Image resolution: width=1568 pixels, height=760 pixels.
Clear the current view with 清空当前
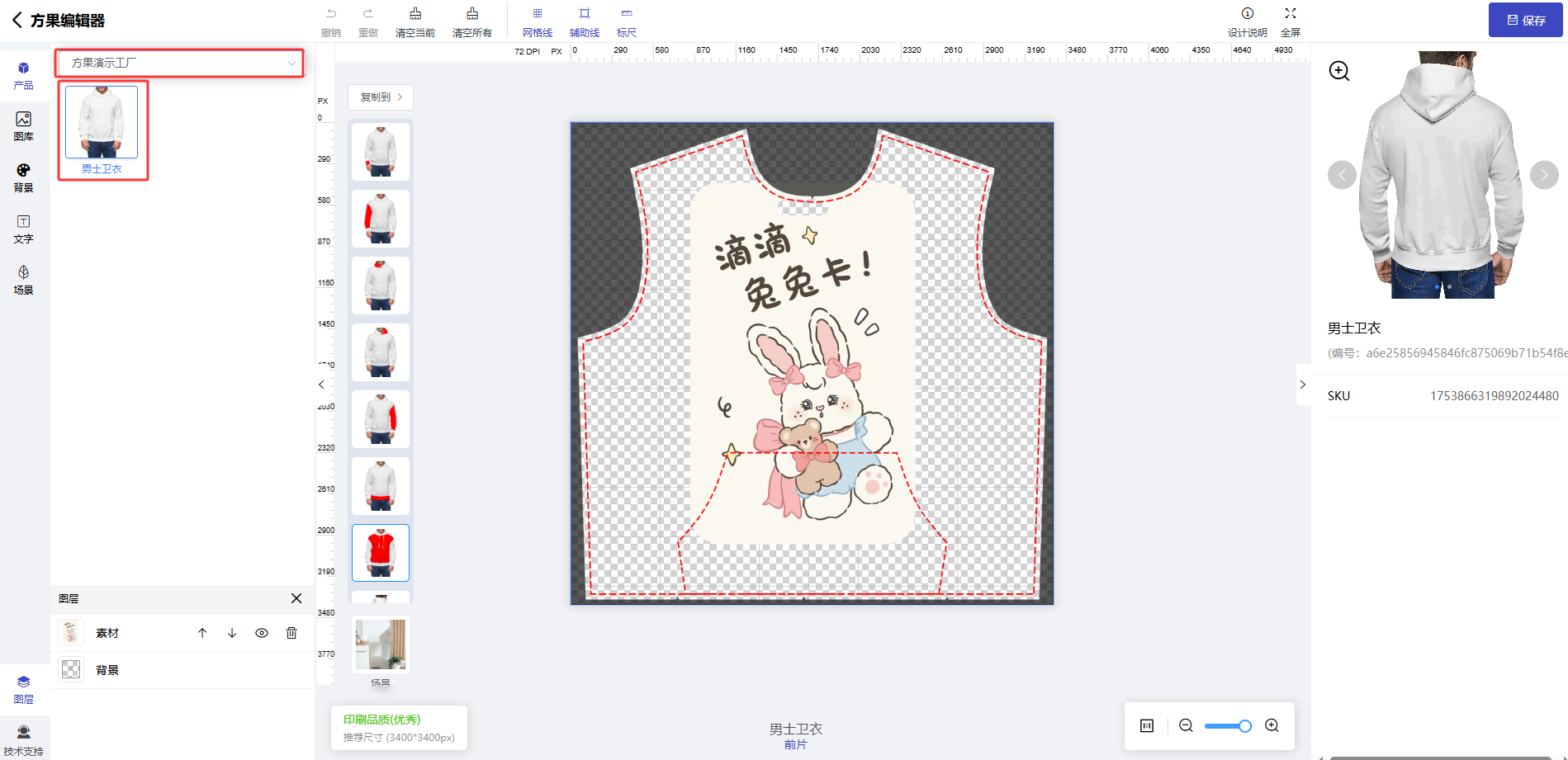click(415, 22)
